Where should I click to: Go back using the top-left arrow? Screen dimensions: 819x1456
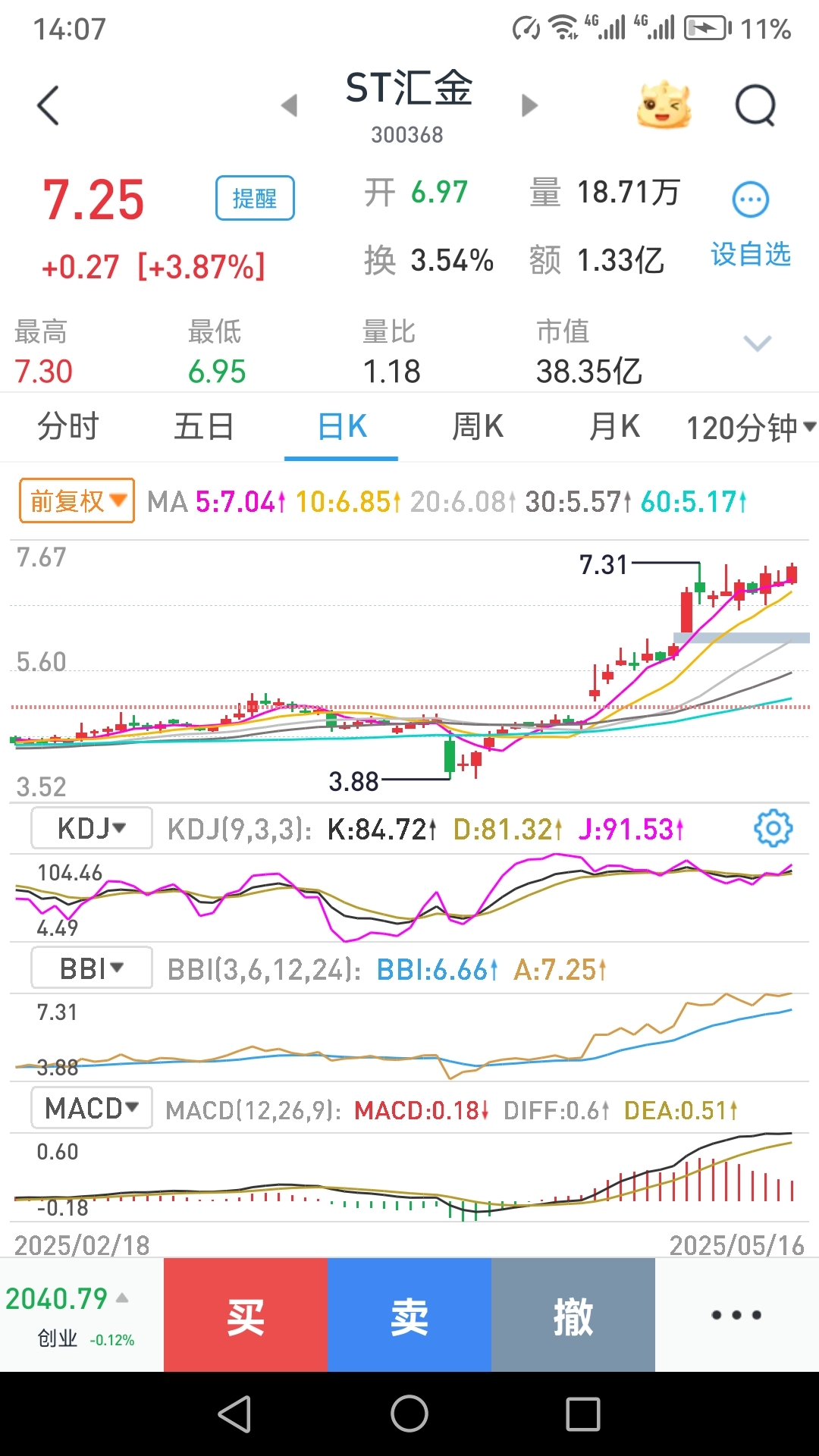(48, 105)
